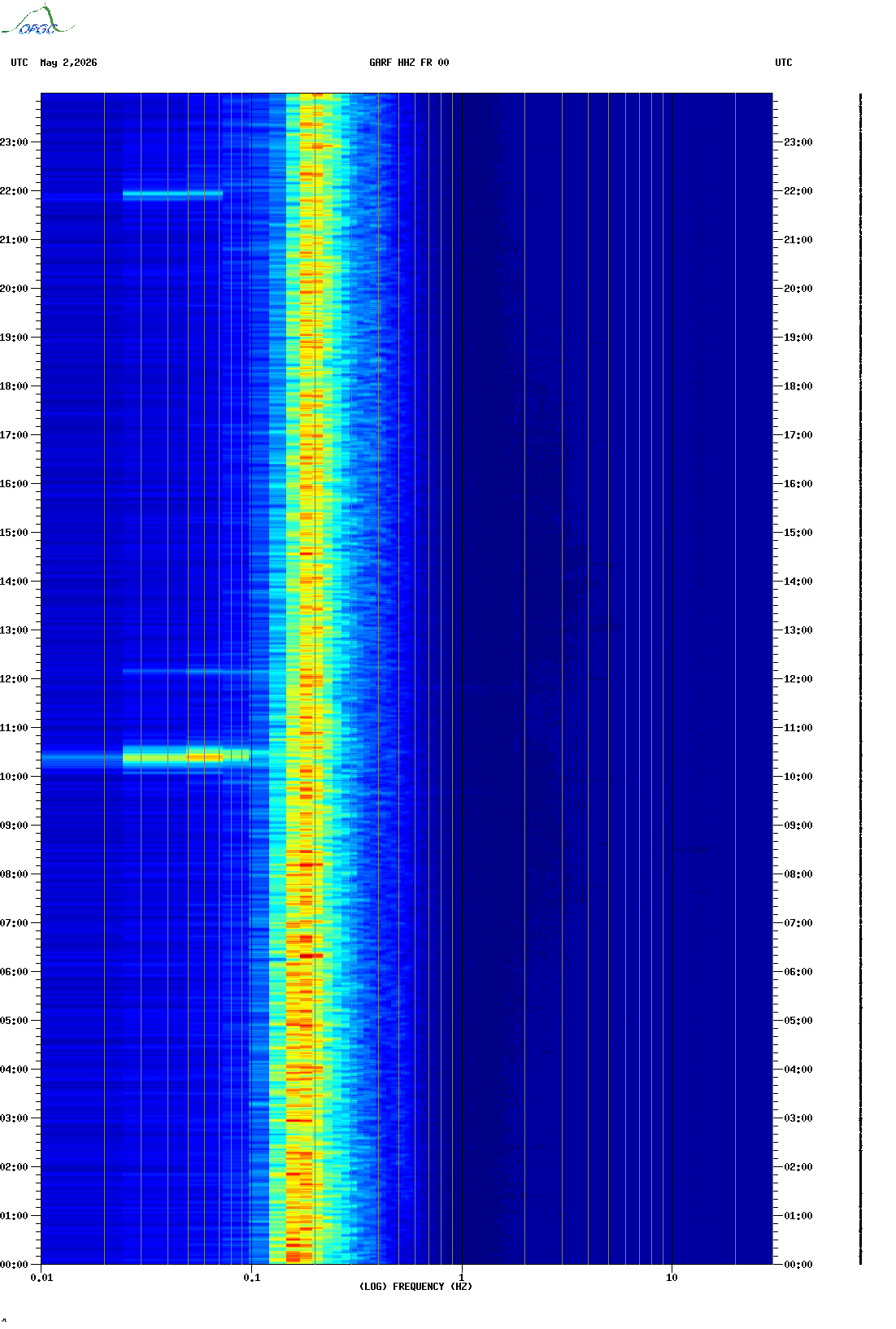Image resolution: width=896 pixels, height=1329 pixels.
Task: Click the 10 Hz frequency axis label
Action: [672, 1278]
